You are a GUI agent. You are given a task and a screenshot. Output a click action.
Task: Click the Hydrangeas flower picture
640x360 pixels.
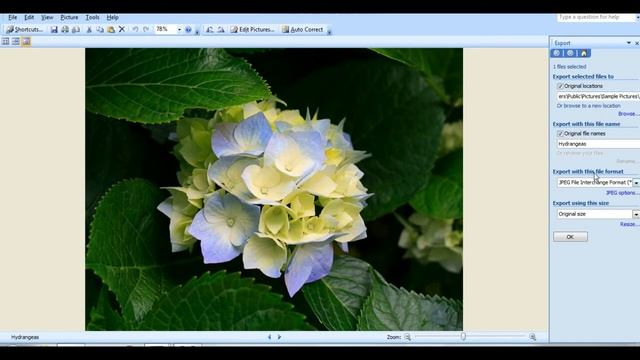click(274, 189)
